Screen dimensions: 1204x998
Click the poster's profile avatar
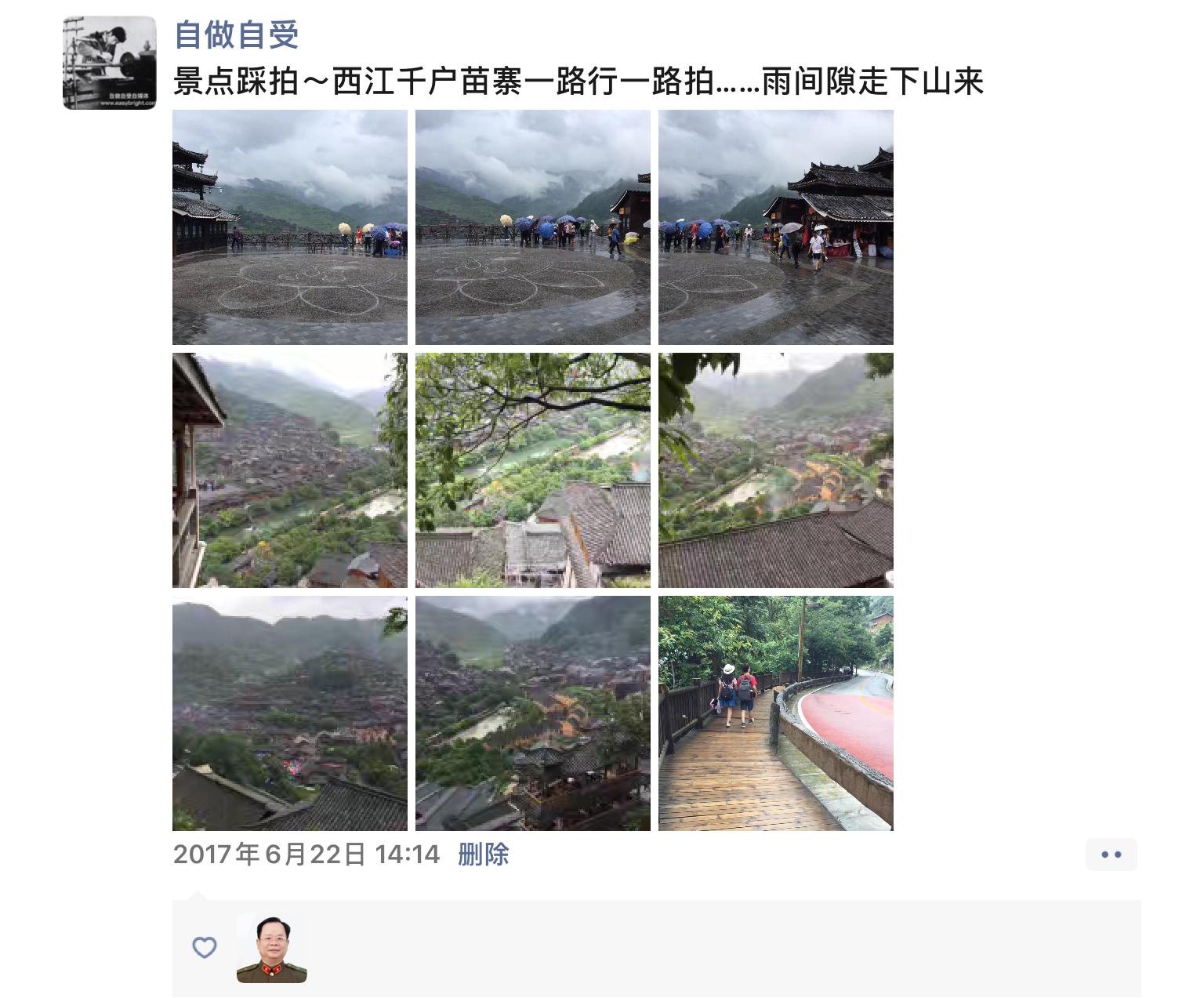click(x=110, y=63)
